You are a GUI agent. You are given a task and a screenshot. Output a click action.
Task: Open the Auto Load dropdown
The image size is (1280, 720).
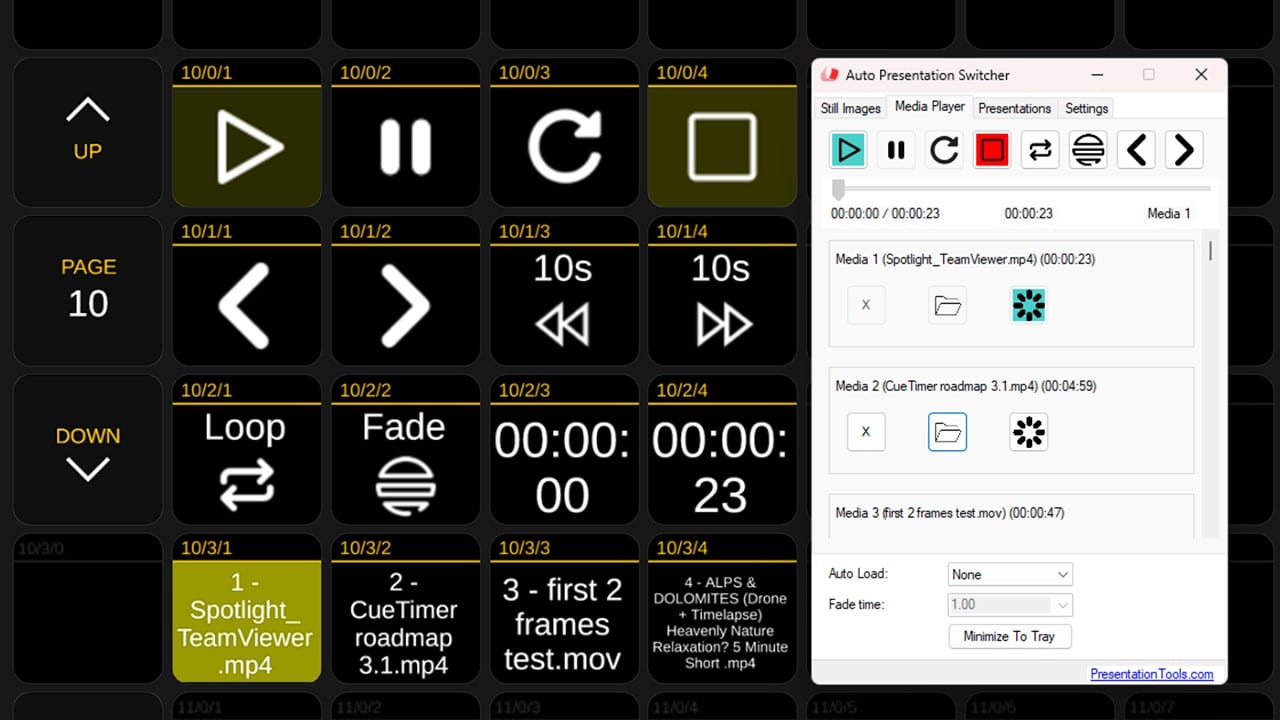point(1010,574)
